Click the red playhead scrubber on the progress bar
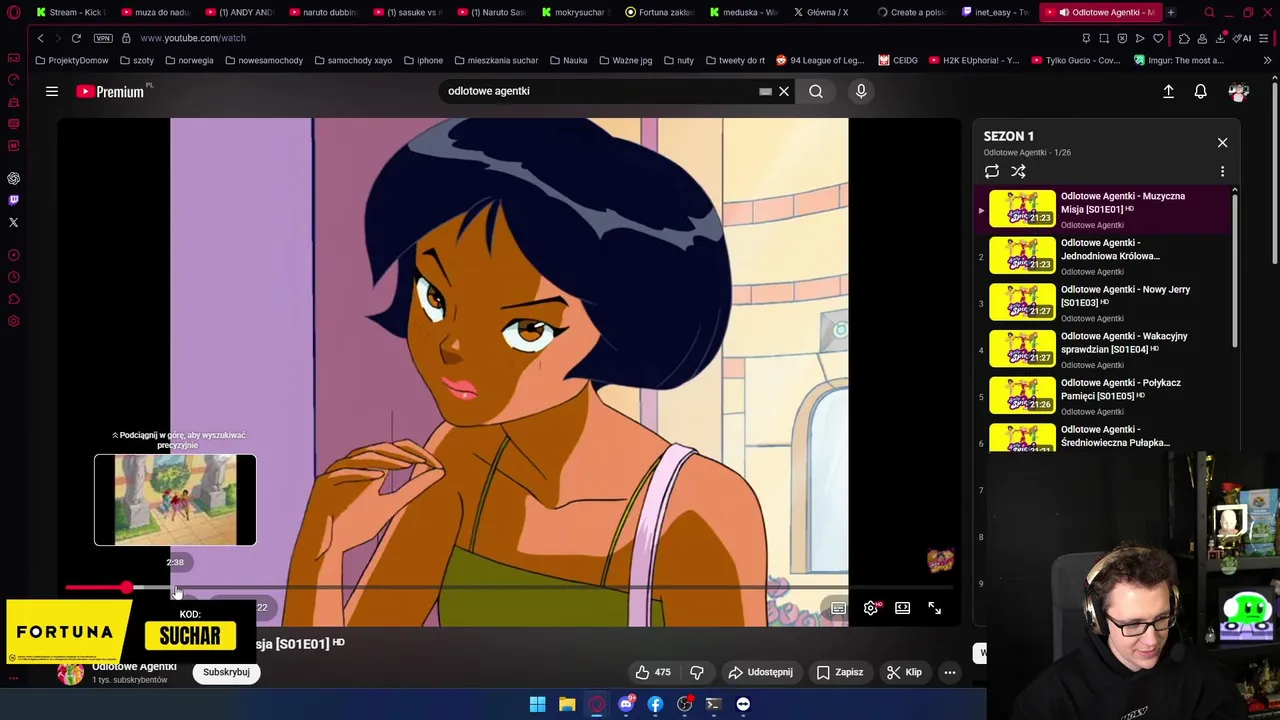Image resolution: width=1280 pixels, height=720 pixels. point(126,588)
